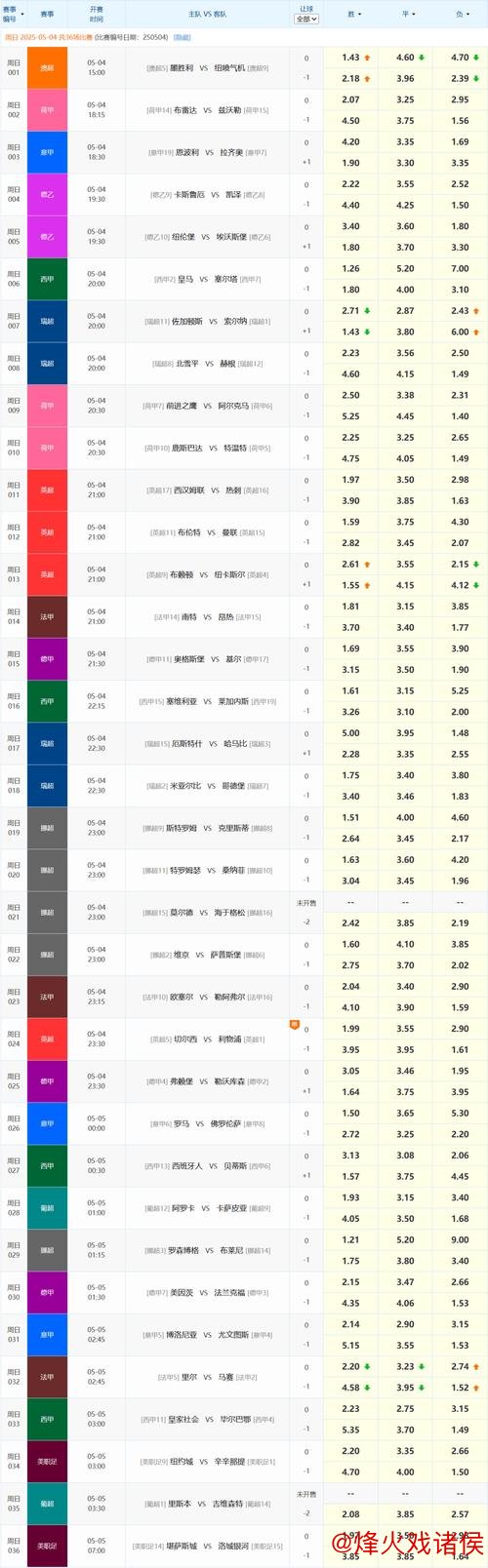Click 瑞超 league badge of match 007

click(47, 321)
